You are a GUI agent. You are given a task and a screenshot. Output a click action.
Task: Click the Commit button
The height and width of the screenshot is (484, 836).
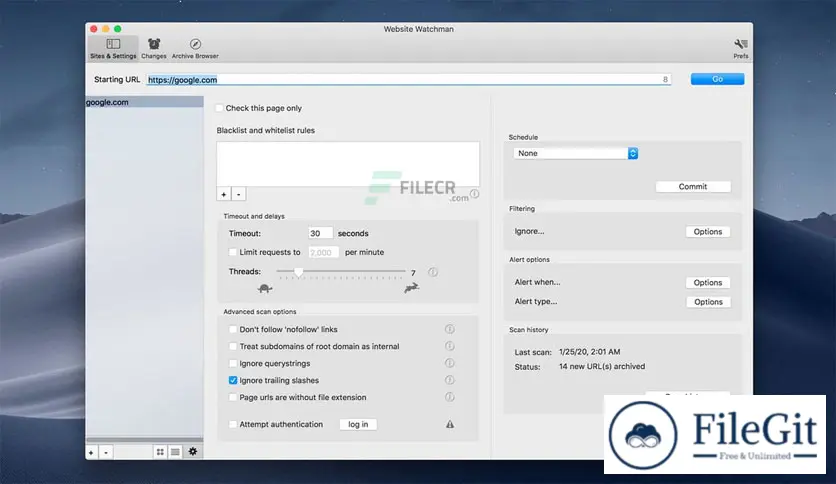(x=693, y=187)
